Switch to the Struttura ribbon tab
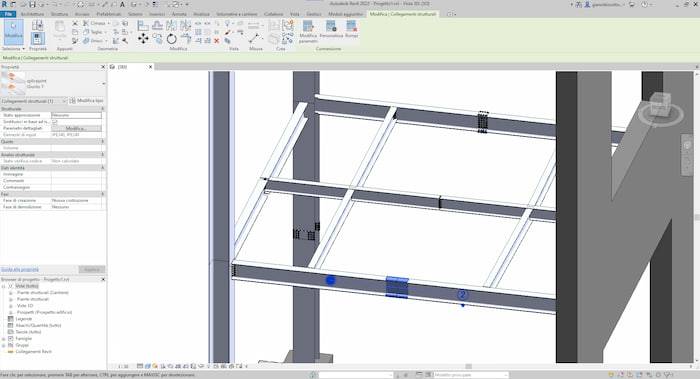 (x=59, y=14)
